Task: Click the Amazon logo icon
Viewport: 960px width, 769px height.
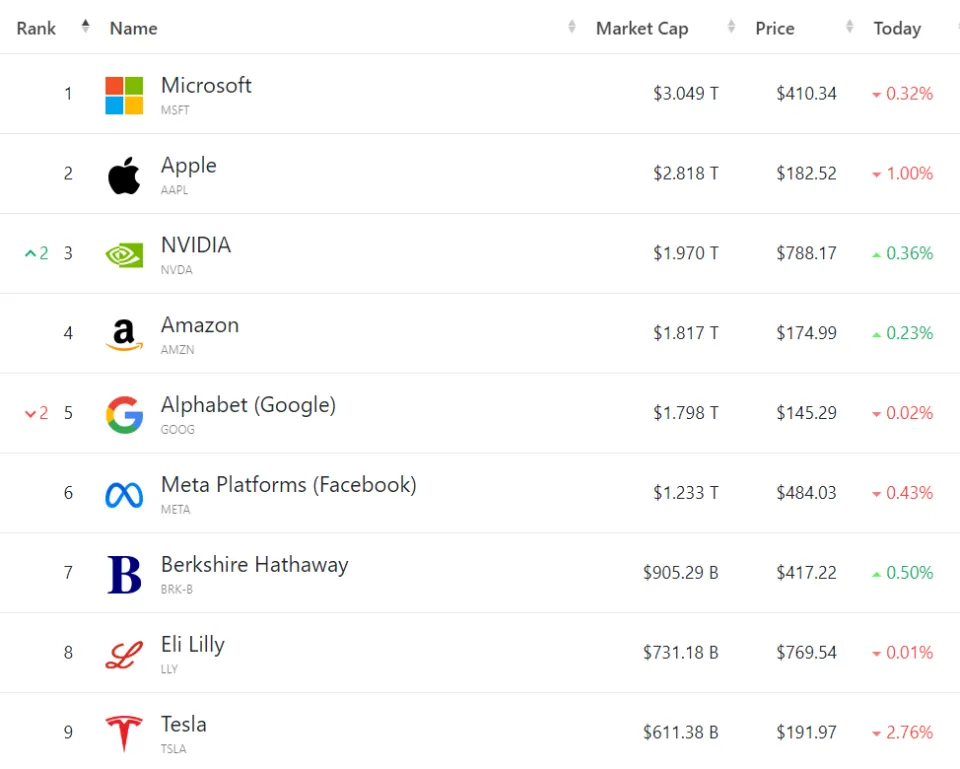Action: (124, 334)
